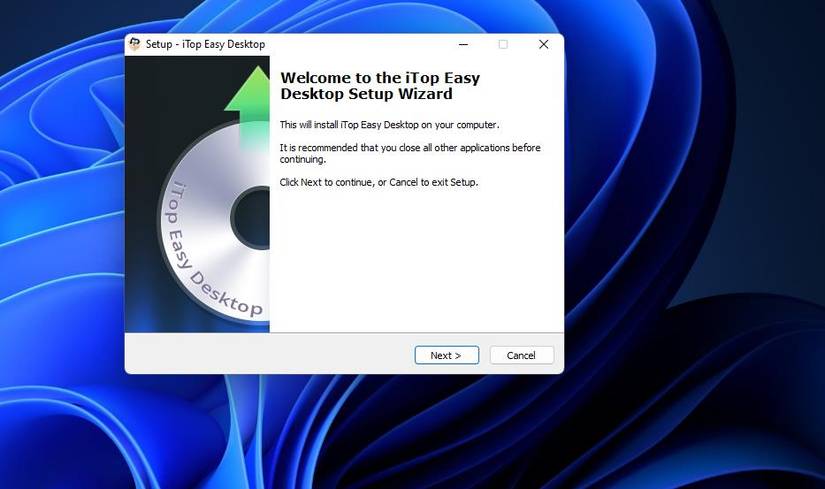Click the 'Click Next to continue' instruction text
This screenshot has height=489, width=825.
379,182
